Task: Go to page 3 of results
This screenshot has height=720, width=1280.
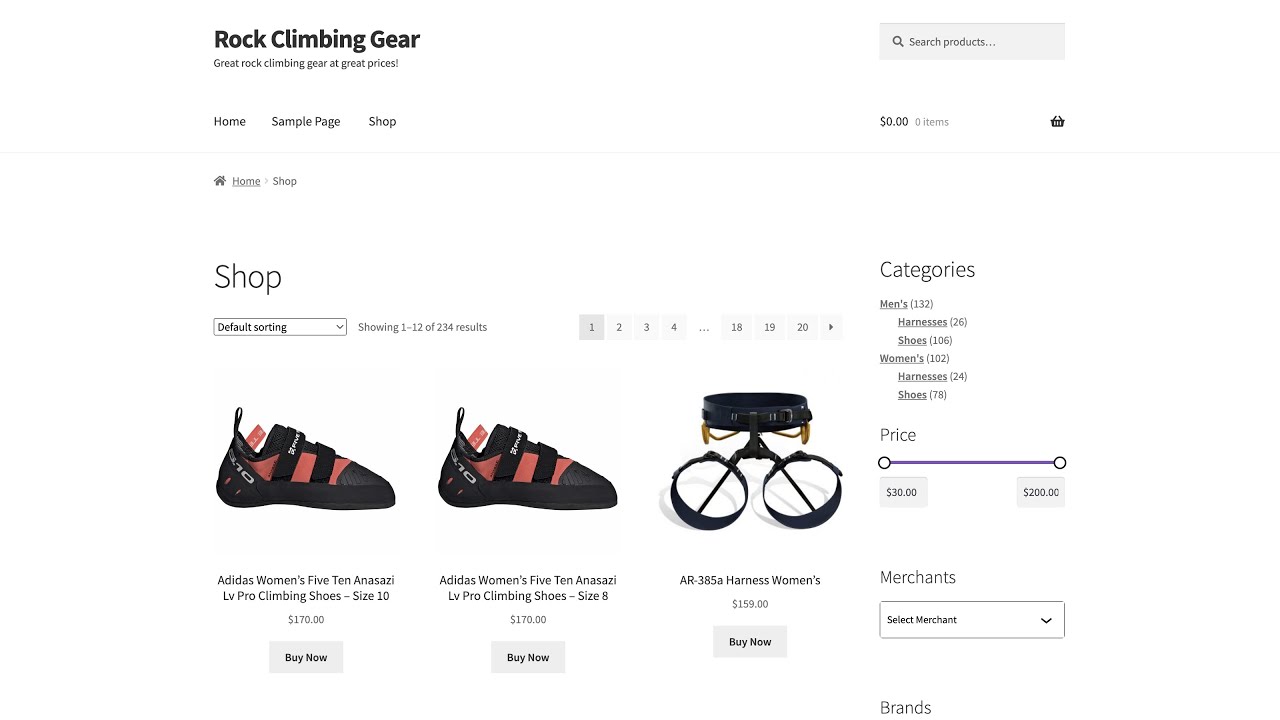Action: click(646, 327)
